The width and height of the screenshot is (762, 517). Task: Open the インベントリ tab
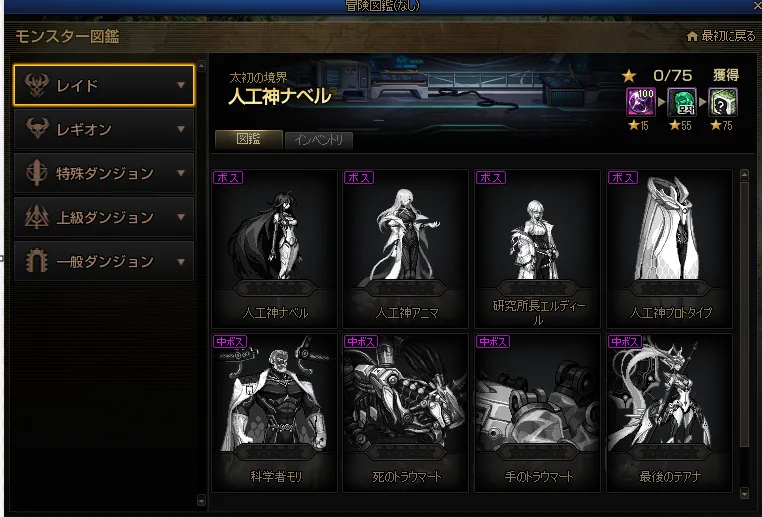(318, 140)
